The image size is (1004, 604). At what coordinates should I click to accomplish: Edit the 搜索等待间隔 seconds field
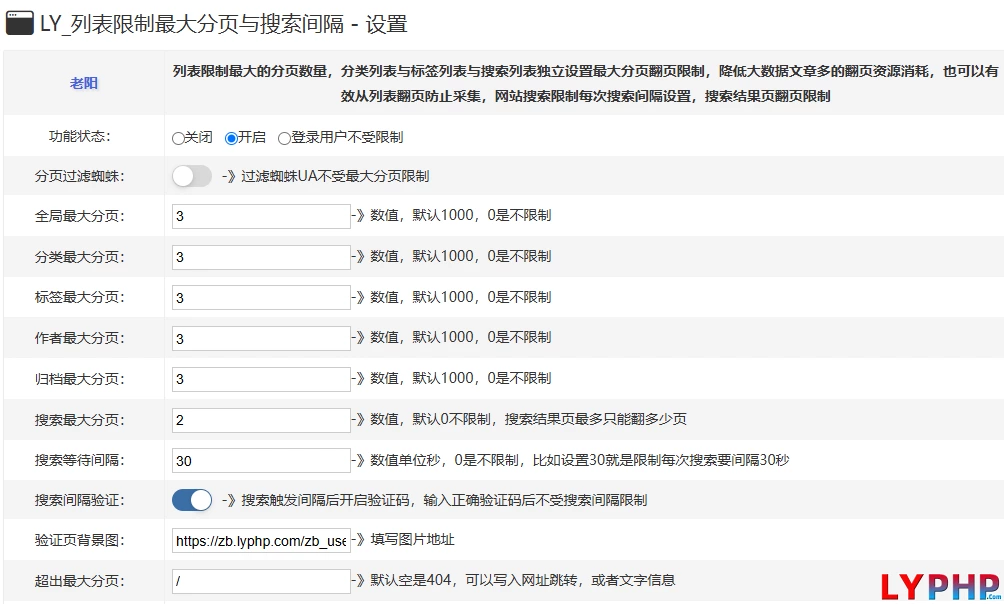261,461
